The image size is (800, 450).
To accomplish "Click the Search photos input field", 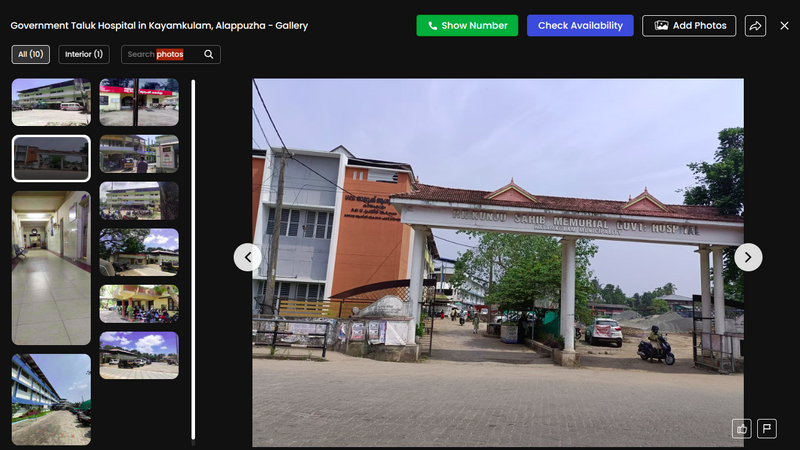I will (171, 54).
